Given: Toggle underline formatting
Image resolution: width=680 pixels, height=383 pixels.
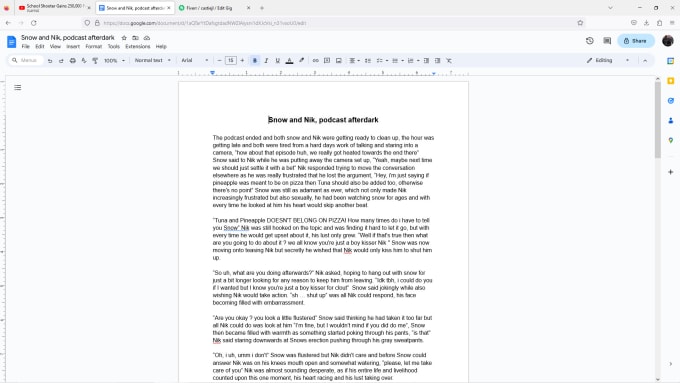Looking at the screenshot, I should pos(278,61).
